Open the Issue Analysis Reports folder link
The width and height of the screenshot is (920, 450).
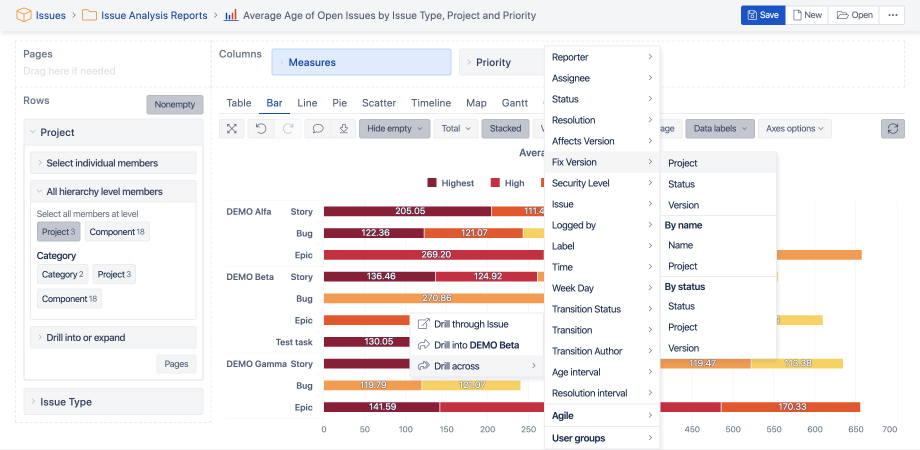point(154,15)
